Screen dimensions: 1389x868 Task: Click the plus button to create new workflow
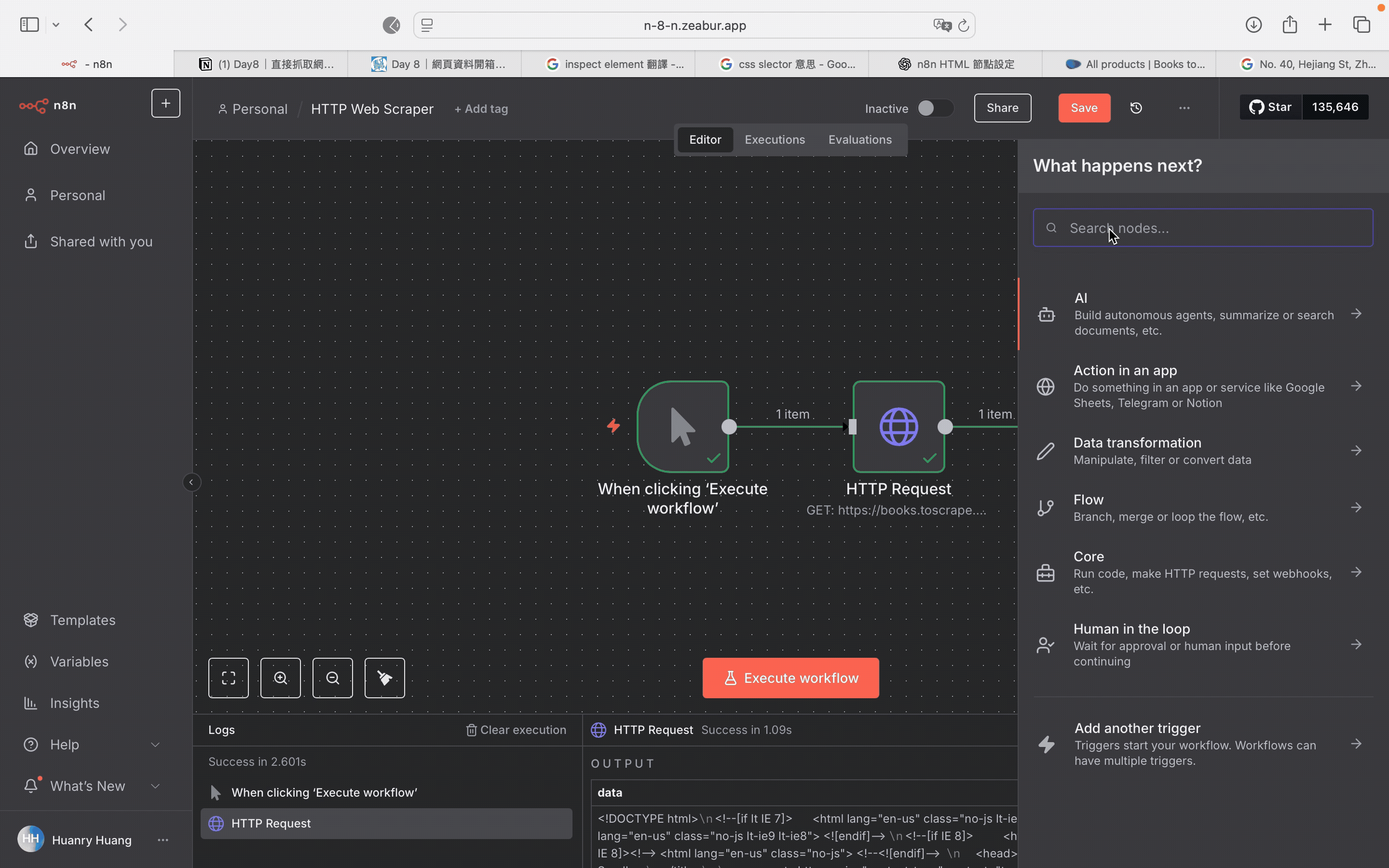[x=165, y=103]
